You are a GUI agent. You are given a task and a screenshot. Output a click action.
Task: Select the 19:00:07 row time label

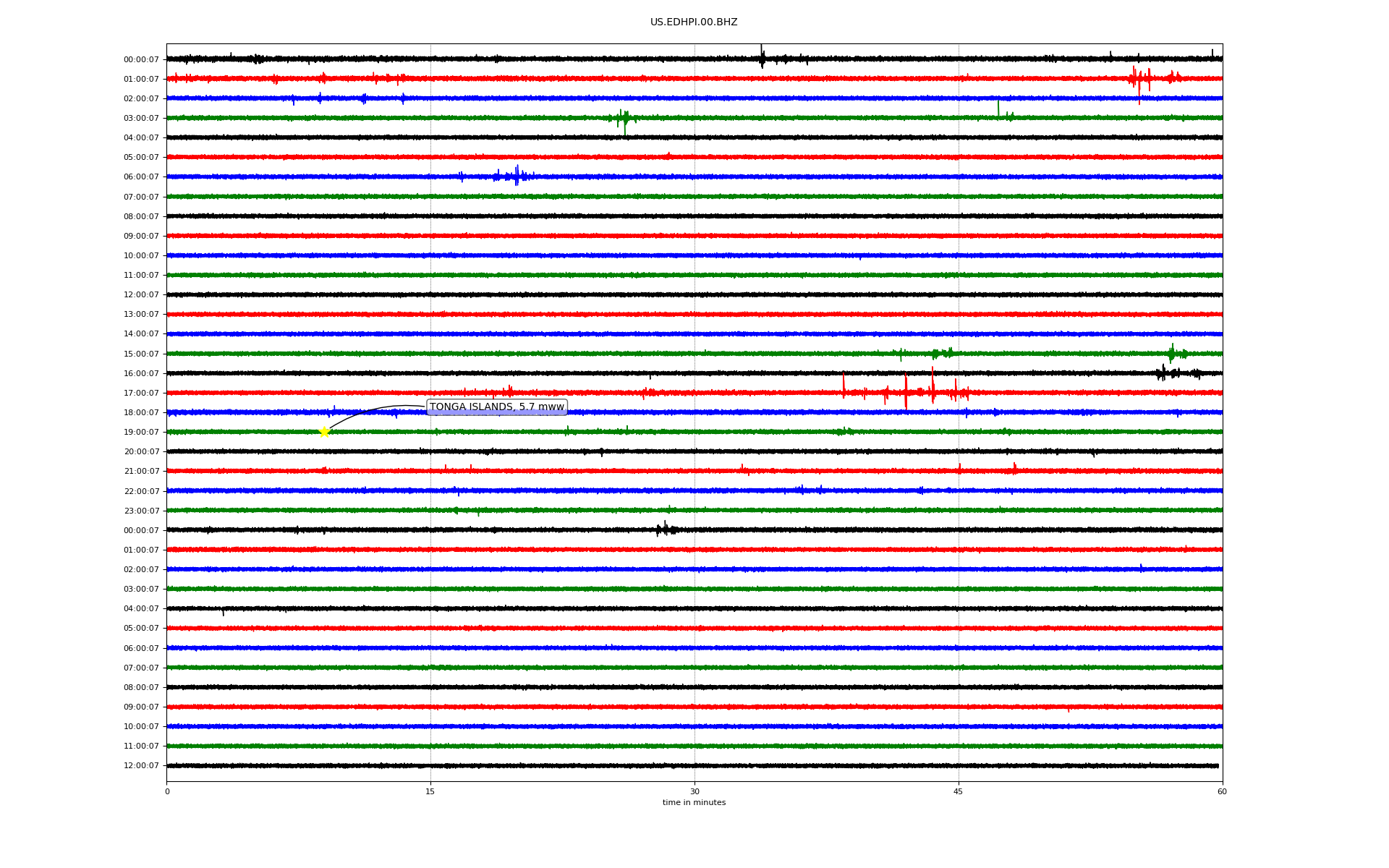[x=141, y=433]
